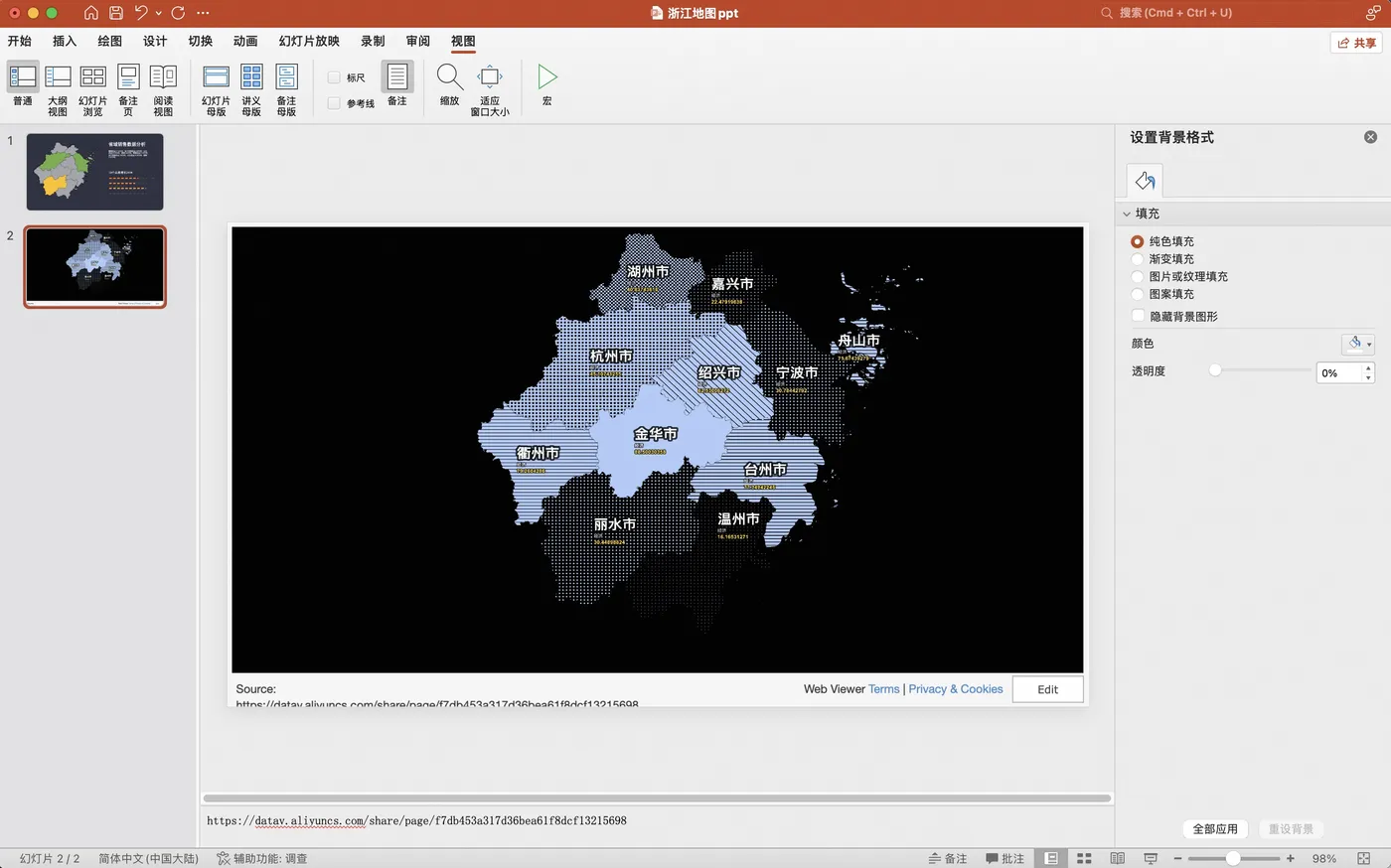Open the 设计 tab
The height and width of the screenshot is (868, 1391).
[x=155, y=41]
